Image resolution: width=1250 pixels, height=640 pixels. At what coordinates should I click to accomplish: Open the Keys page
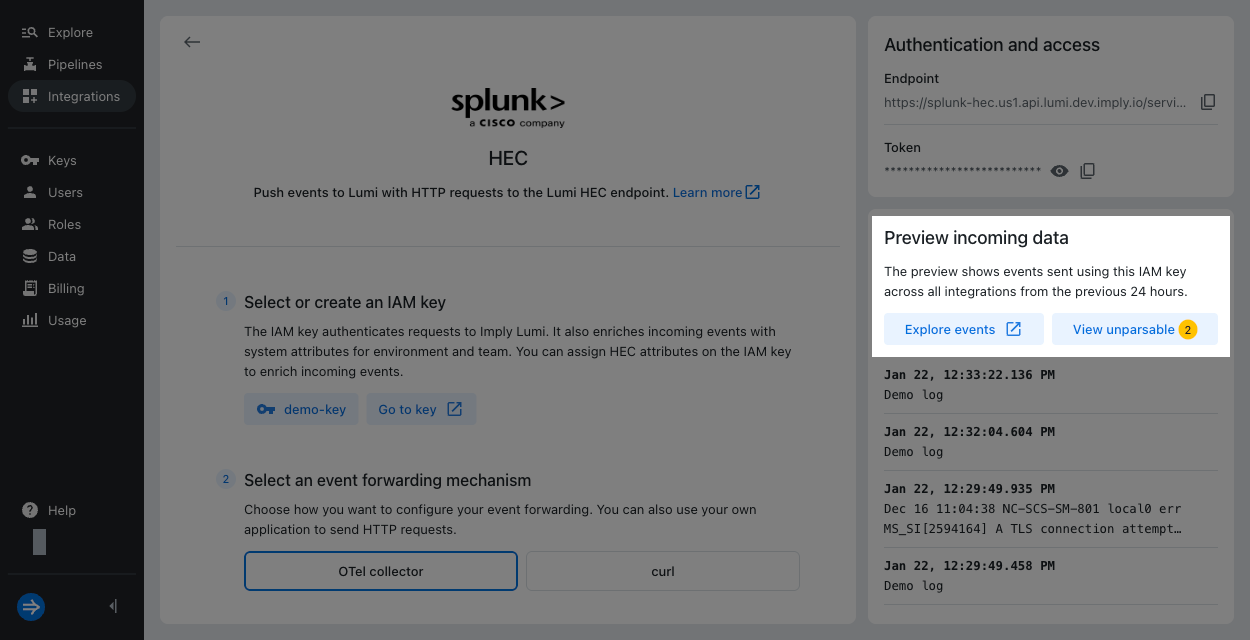click(63, 160)
